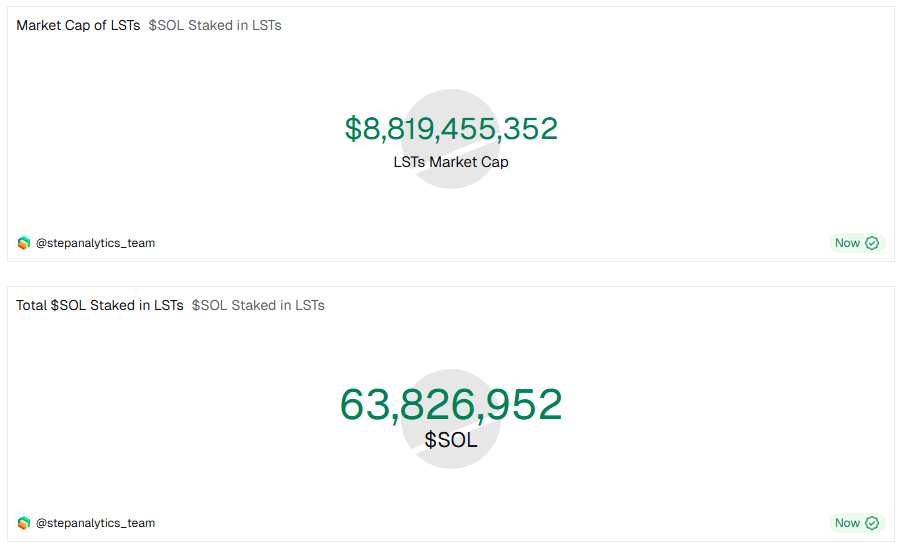Visit @stepanalytics_team profile from the Total $SOL Staked panel

point(95,523)
